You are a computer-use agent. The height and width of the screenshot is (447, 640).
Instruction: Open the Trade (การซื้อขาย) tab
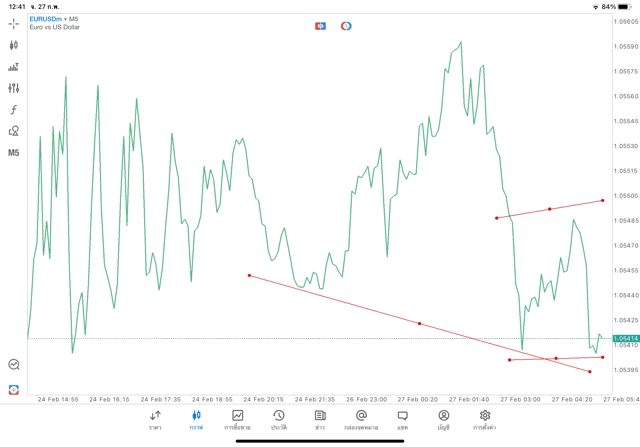[237, 419]
